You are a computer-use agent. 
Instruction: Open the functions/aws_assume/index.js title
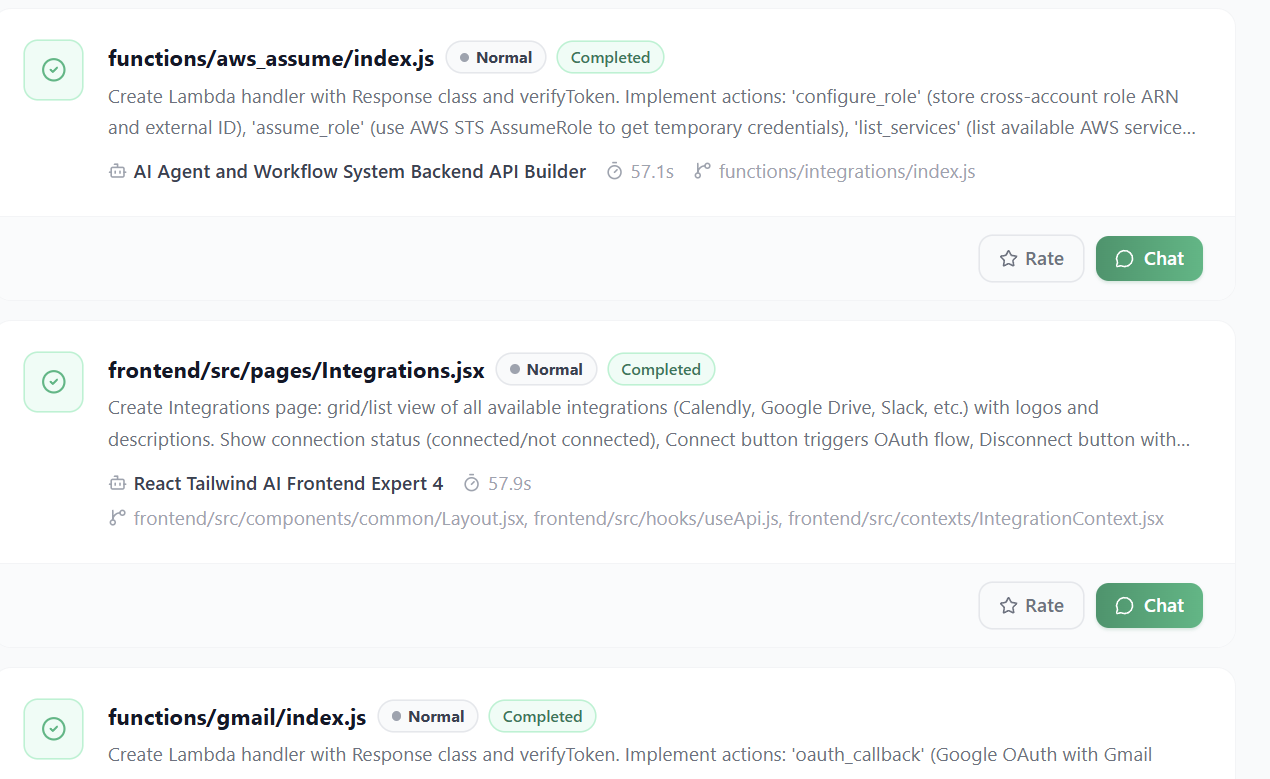coord(271,58)
